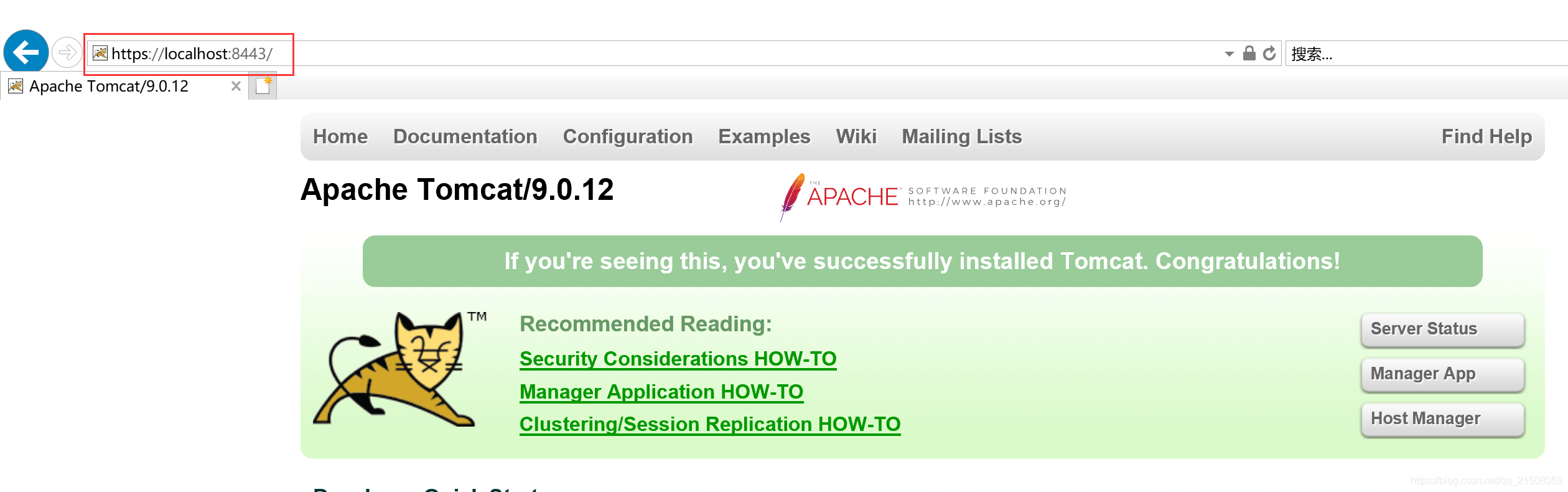Click the Apache Tomcat/9.0.12 page heading

point(457,189)
